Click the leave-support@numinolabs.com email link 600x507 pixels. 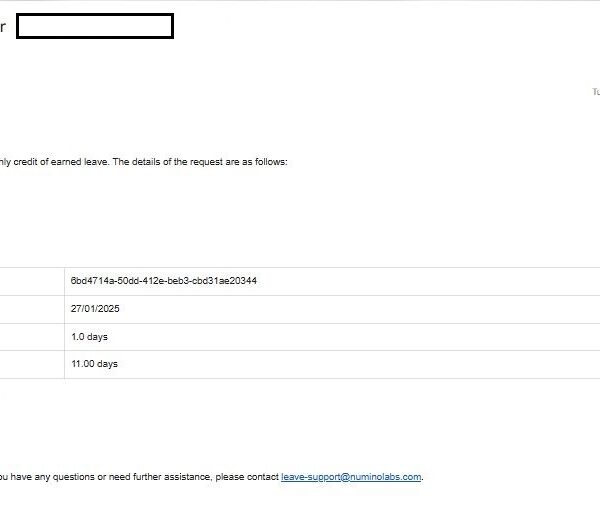pyautogui.click(x=351, y=477)
